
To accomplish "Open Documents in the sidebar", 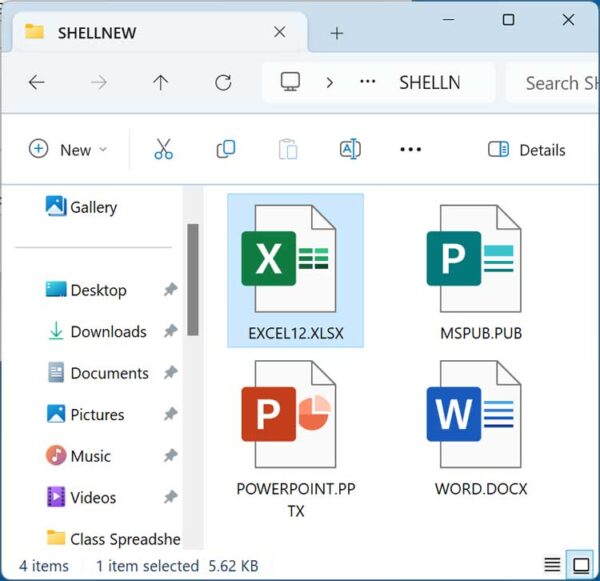I will click(x=98, y=373).
